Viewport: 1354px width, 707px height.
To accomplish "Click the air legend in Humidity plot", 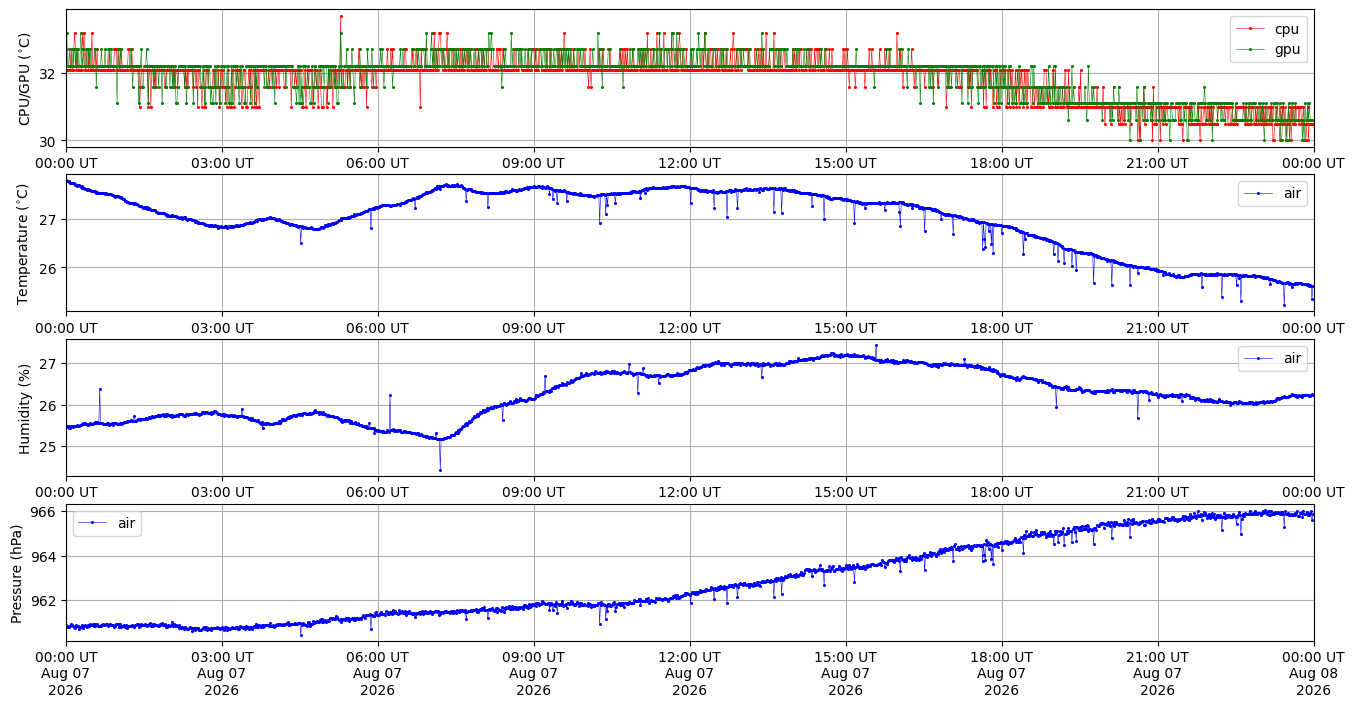I will click(x=1273, y=358).
